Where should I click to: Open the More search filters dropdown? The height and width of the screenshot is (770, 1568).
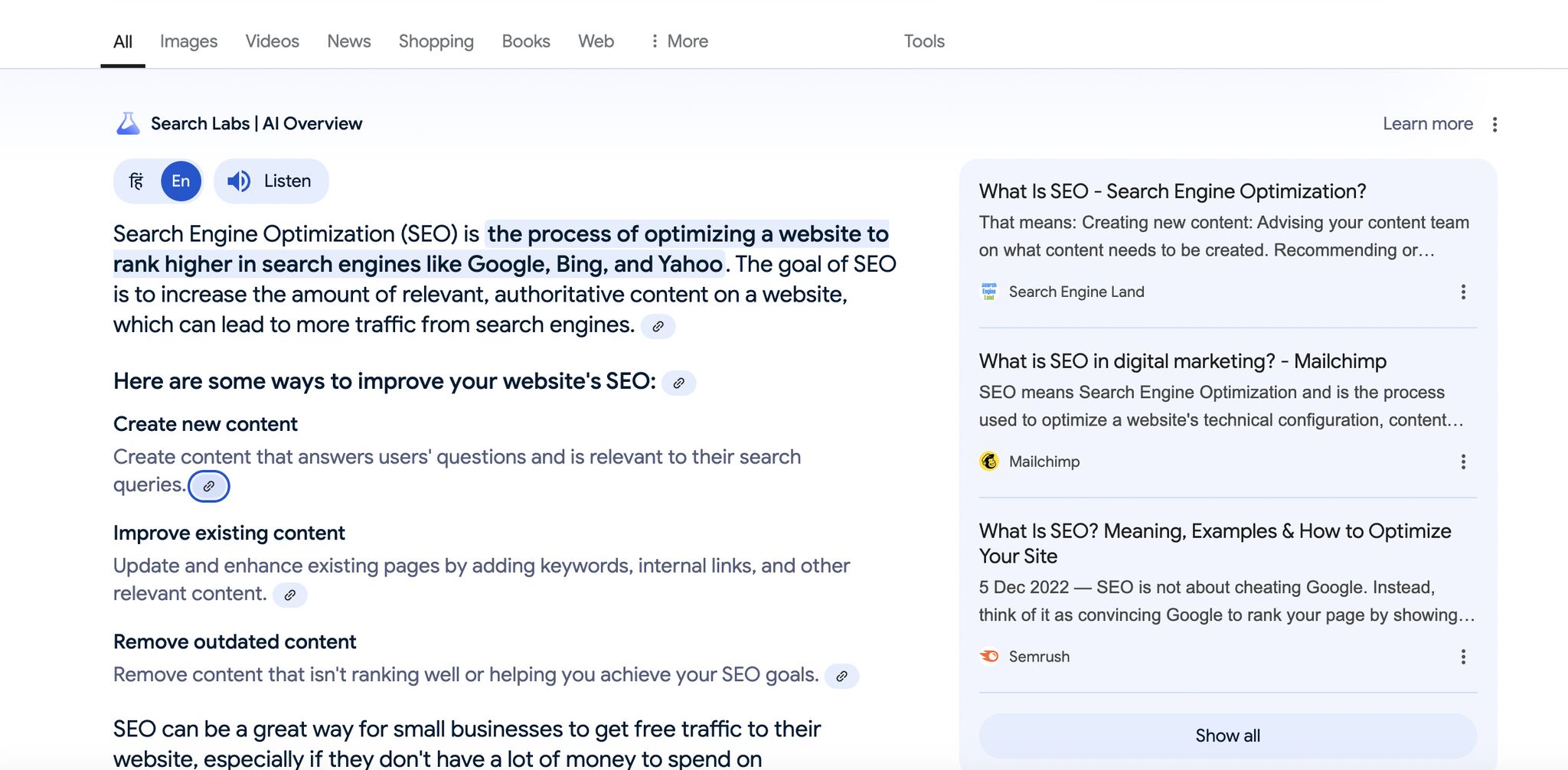point(678,41)
